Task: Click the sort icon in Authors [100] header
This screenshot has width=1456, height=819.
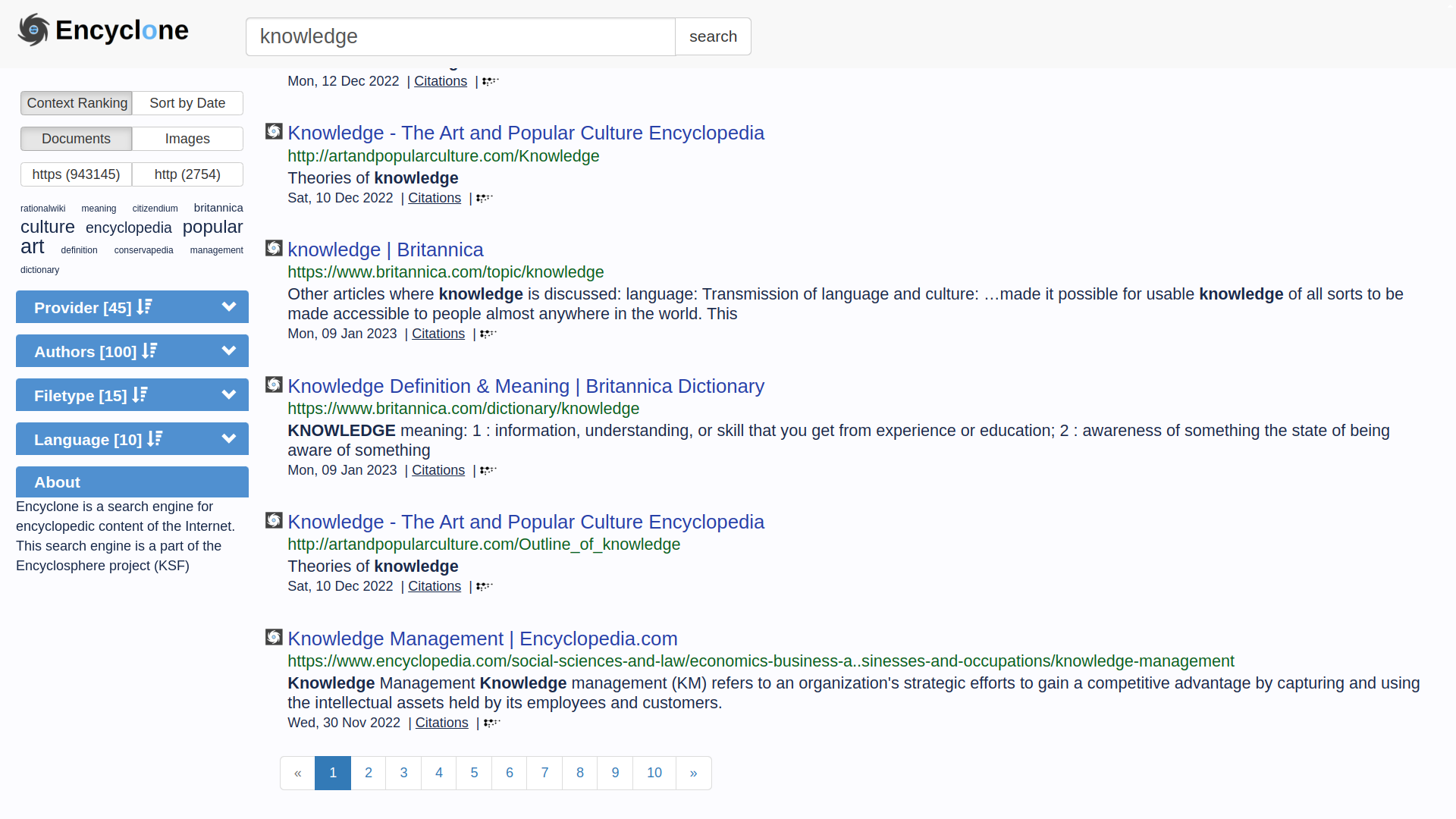Action: coord(150,351)
